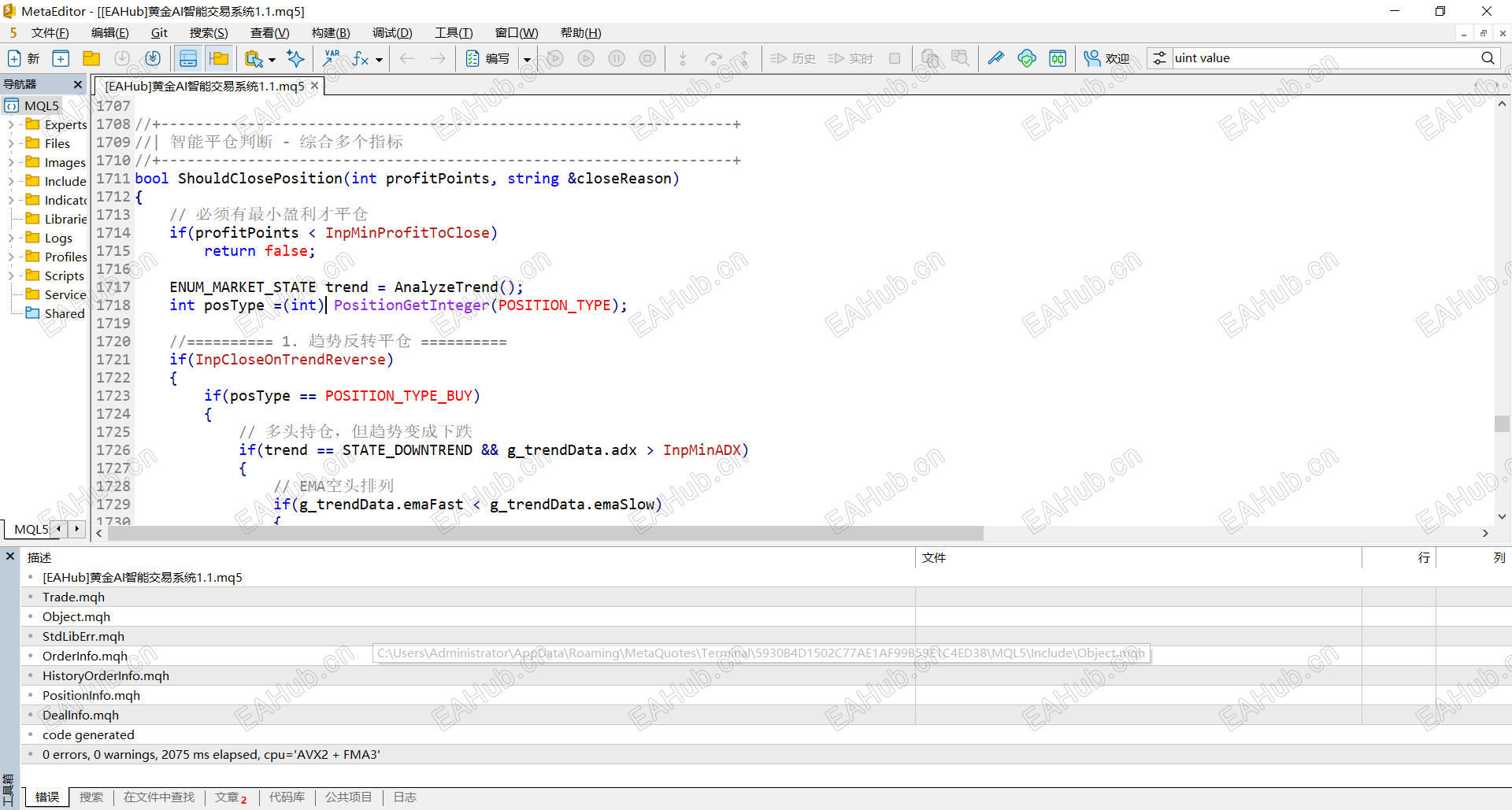This screenshot has height=810, width=1512.
Task: Open the Compile button dropdown arrow
Action: tap(527, 59)
